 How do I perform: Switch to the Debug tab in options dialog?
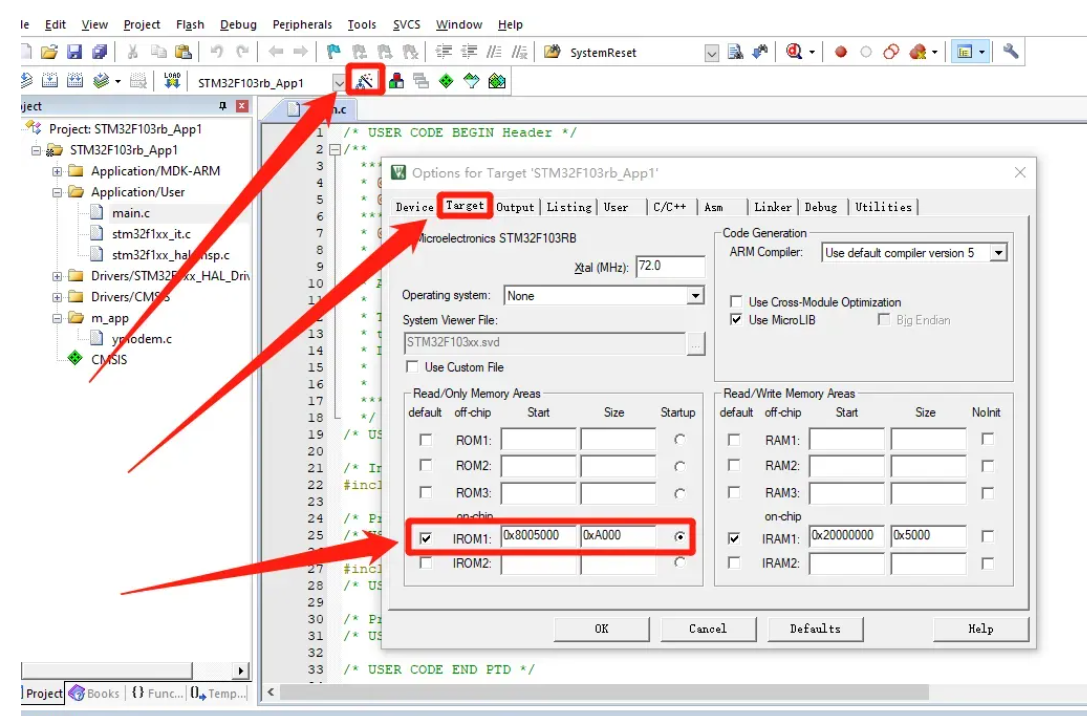[x=821, y=207]
